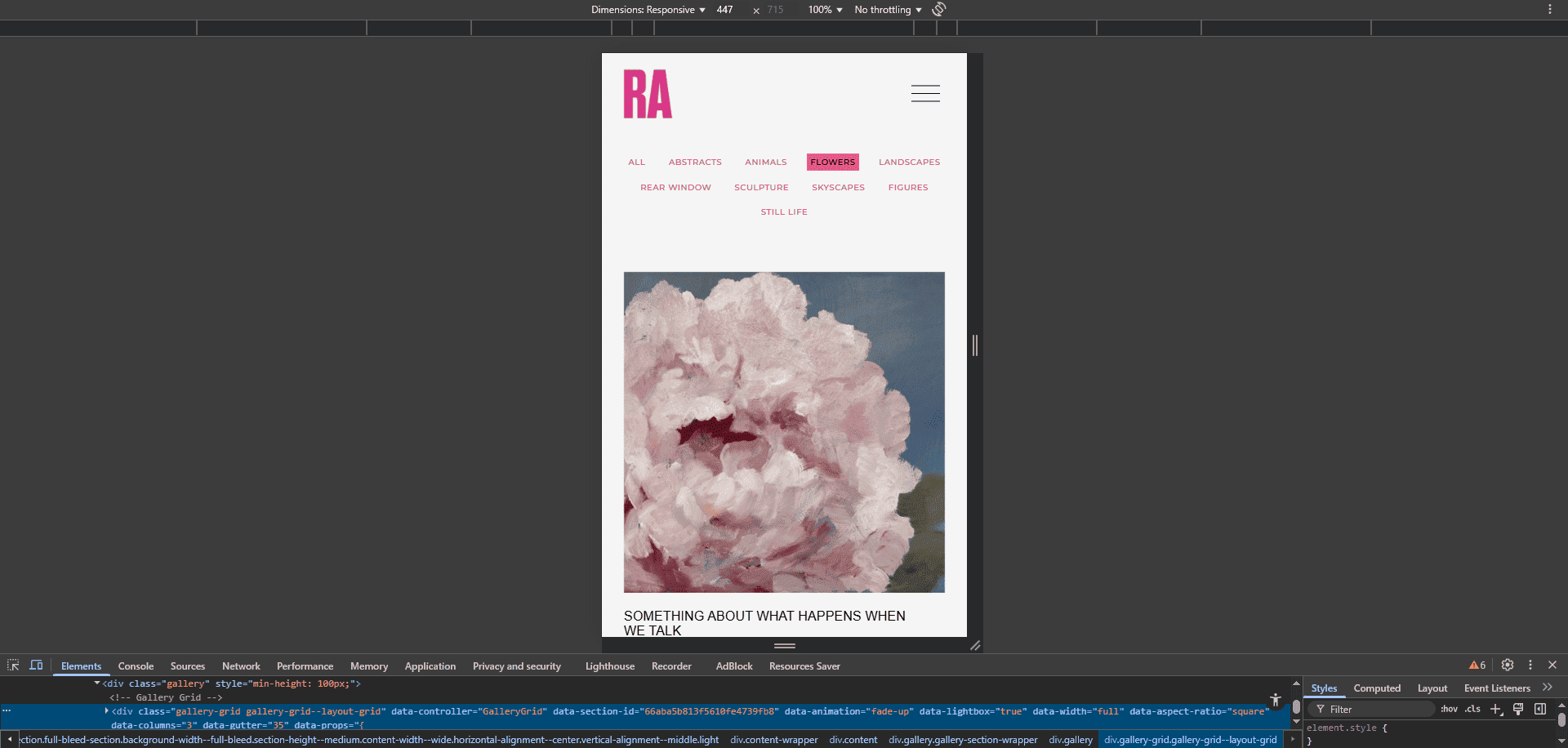Open DevTools settings gear
1568x748 pixels.
pos(1508,666)
